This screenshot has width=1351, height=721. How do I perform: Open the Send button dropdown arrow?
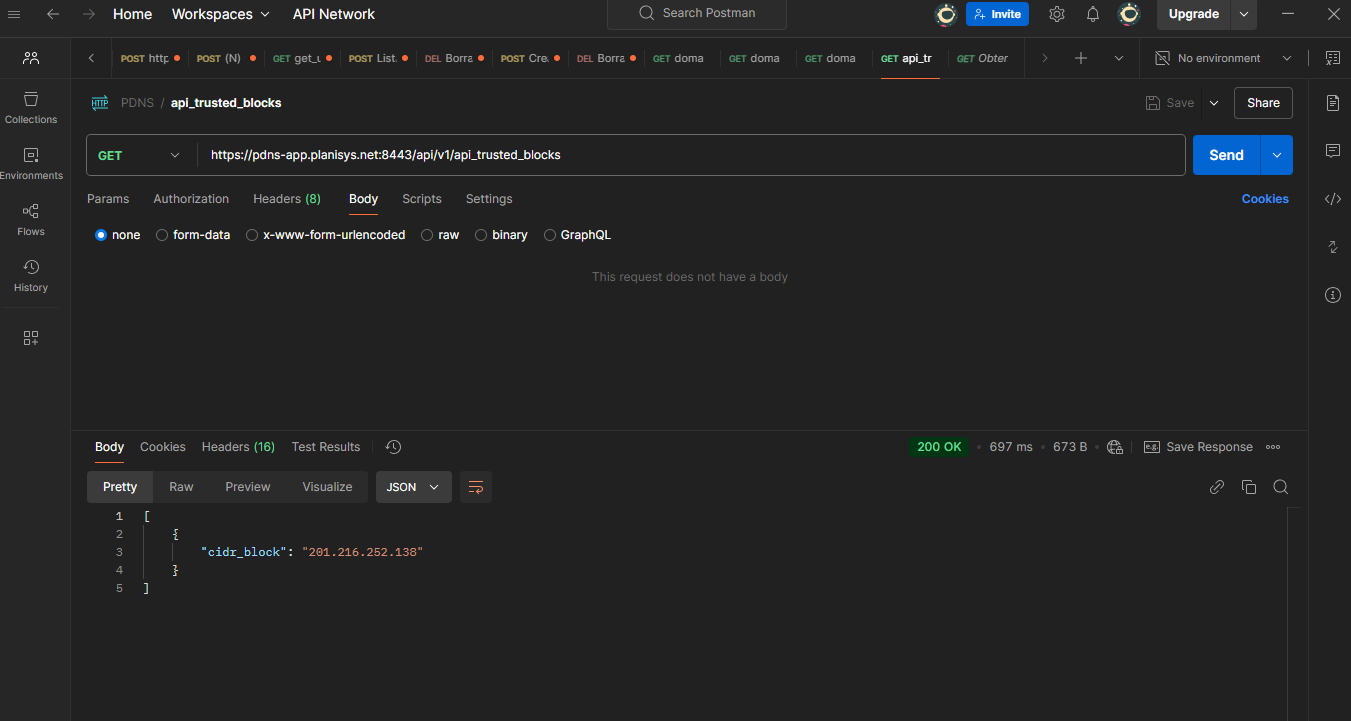point(1277,155)
